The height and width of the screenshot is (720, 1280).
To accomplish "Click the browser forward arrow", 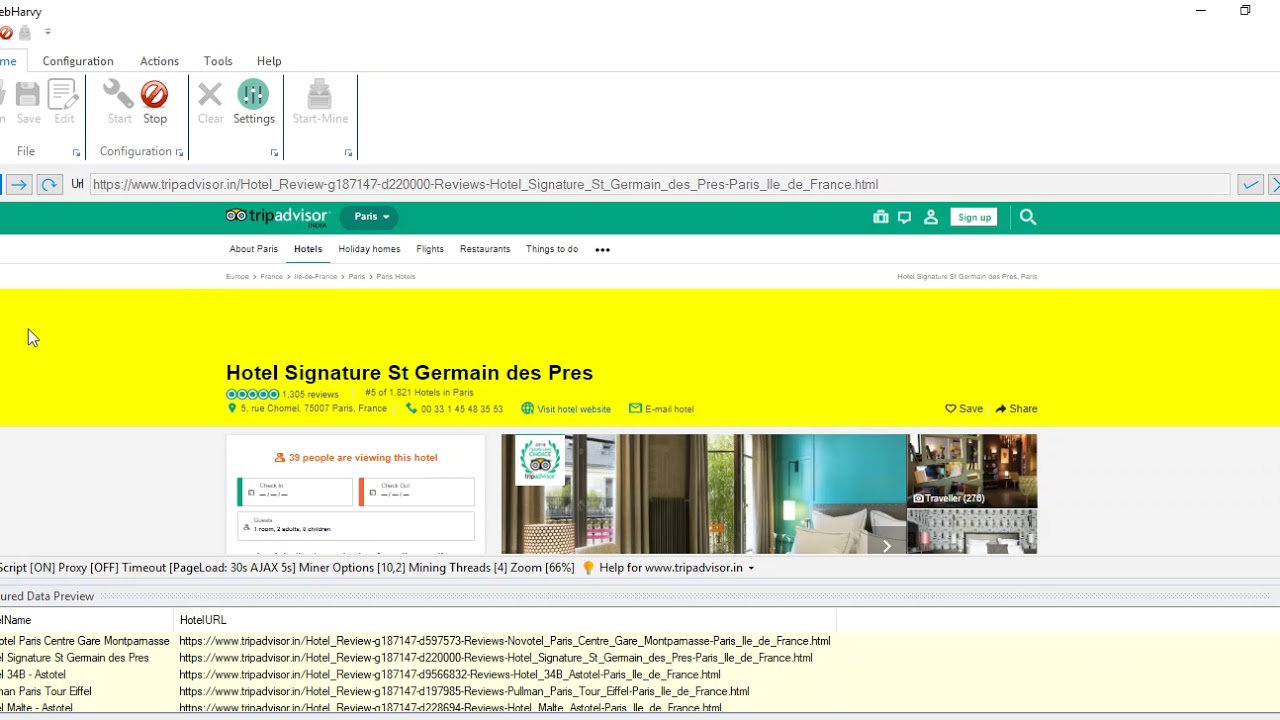I will click(x=19, y=184).
